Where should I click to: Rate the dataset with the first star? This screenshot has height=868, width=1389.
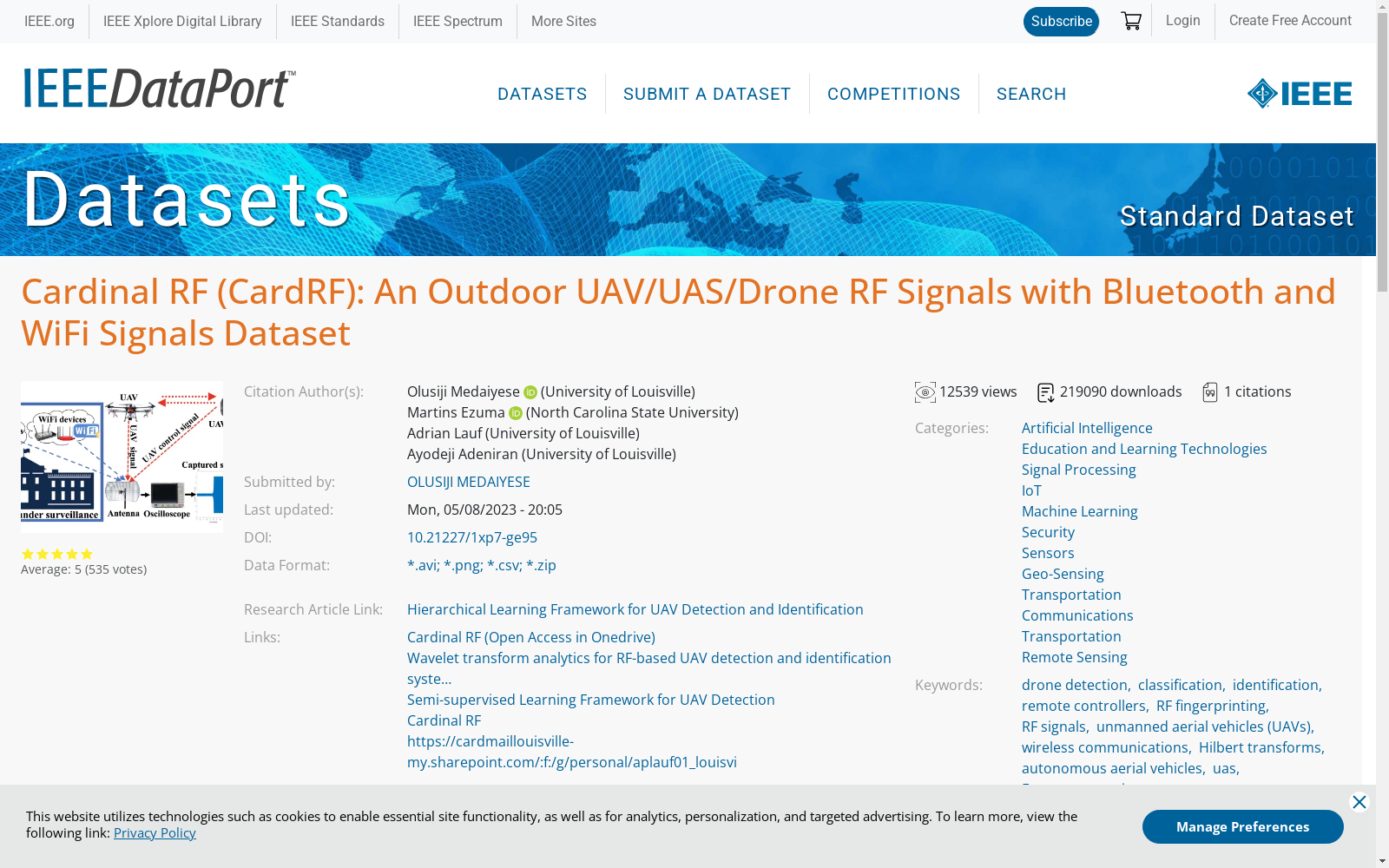point(28,554)
